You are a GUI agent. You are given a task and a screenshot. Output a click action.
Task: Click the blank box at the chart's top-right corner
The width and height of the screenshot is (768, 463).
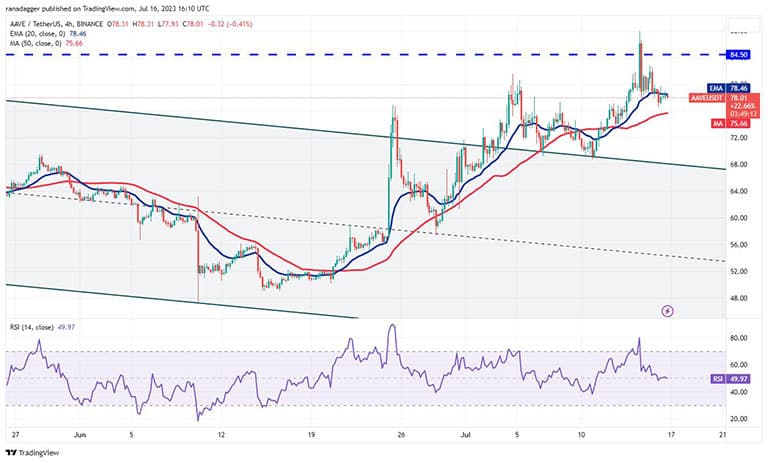[x=742, y=25]
